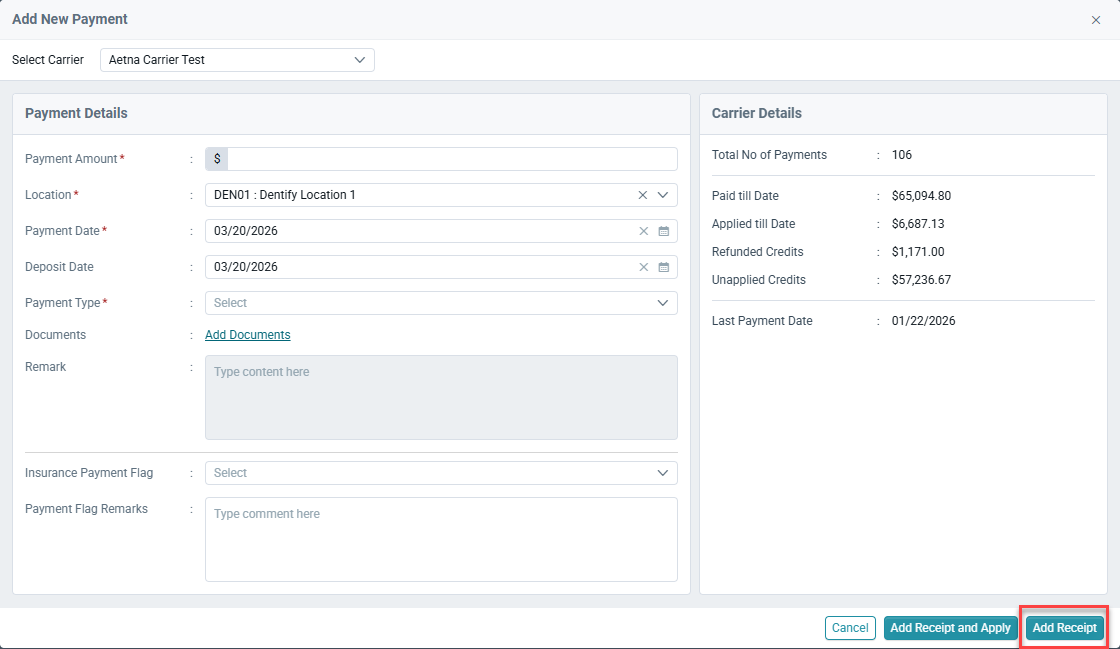1120x649 pixels.
Task: Clear the Payment Date value
Action: tap(644, 231)
